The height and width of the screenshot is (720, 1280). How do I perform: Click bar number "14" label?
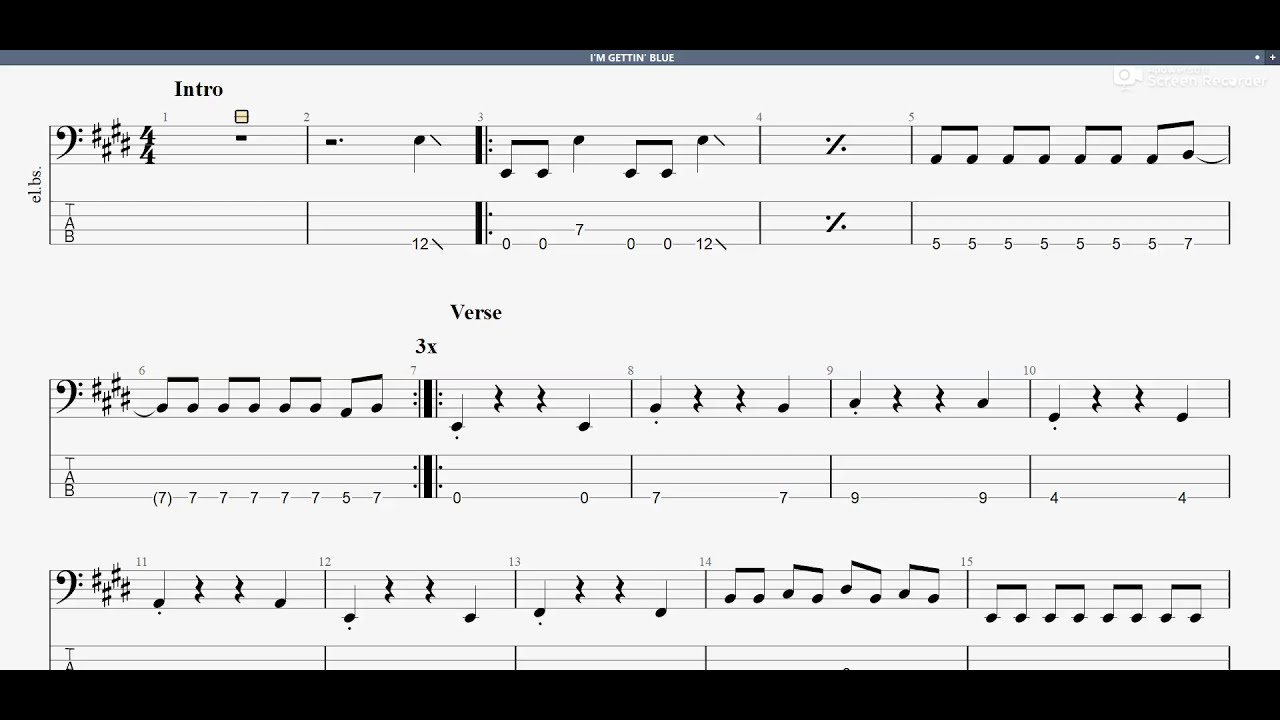(x=706, y=562)
